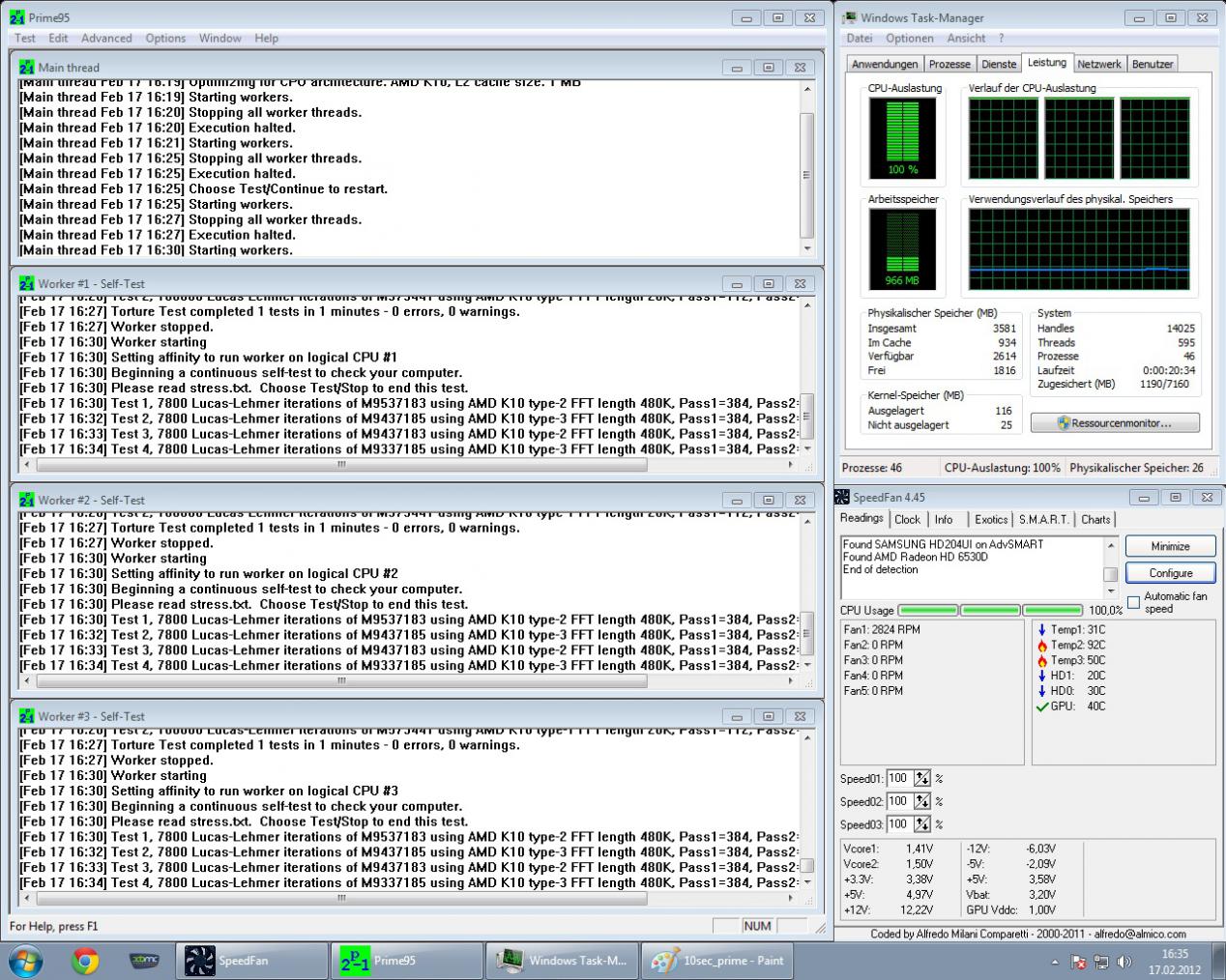The height and width of the screenshot is (980, 1226).
Task: Launch Chrome from the taskbar
Action: tap(86, 961)
